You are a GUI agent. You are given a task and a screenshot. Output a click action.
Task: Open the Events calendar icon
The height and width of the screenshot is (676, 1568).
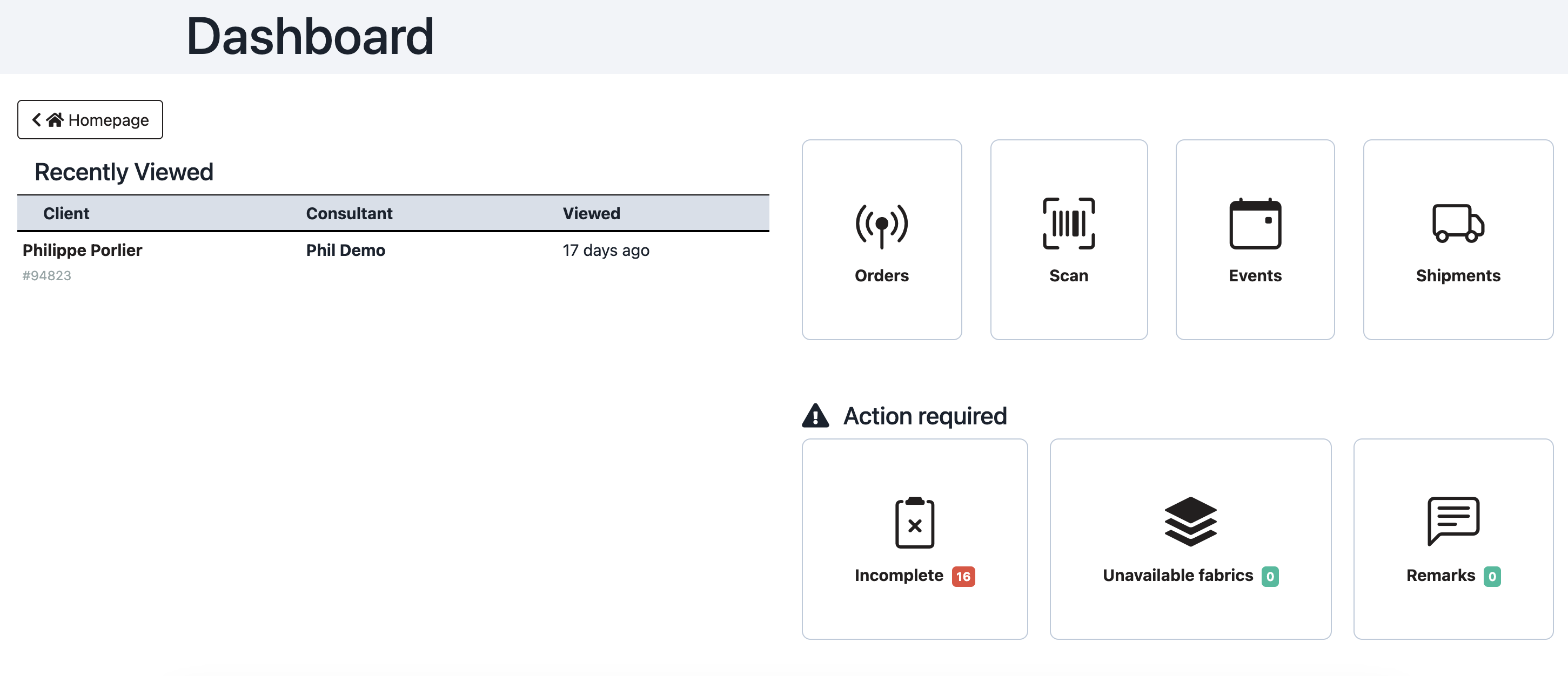(x=1255, y=224)
